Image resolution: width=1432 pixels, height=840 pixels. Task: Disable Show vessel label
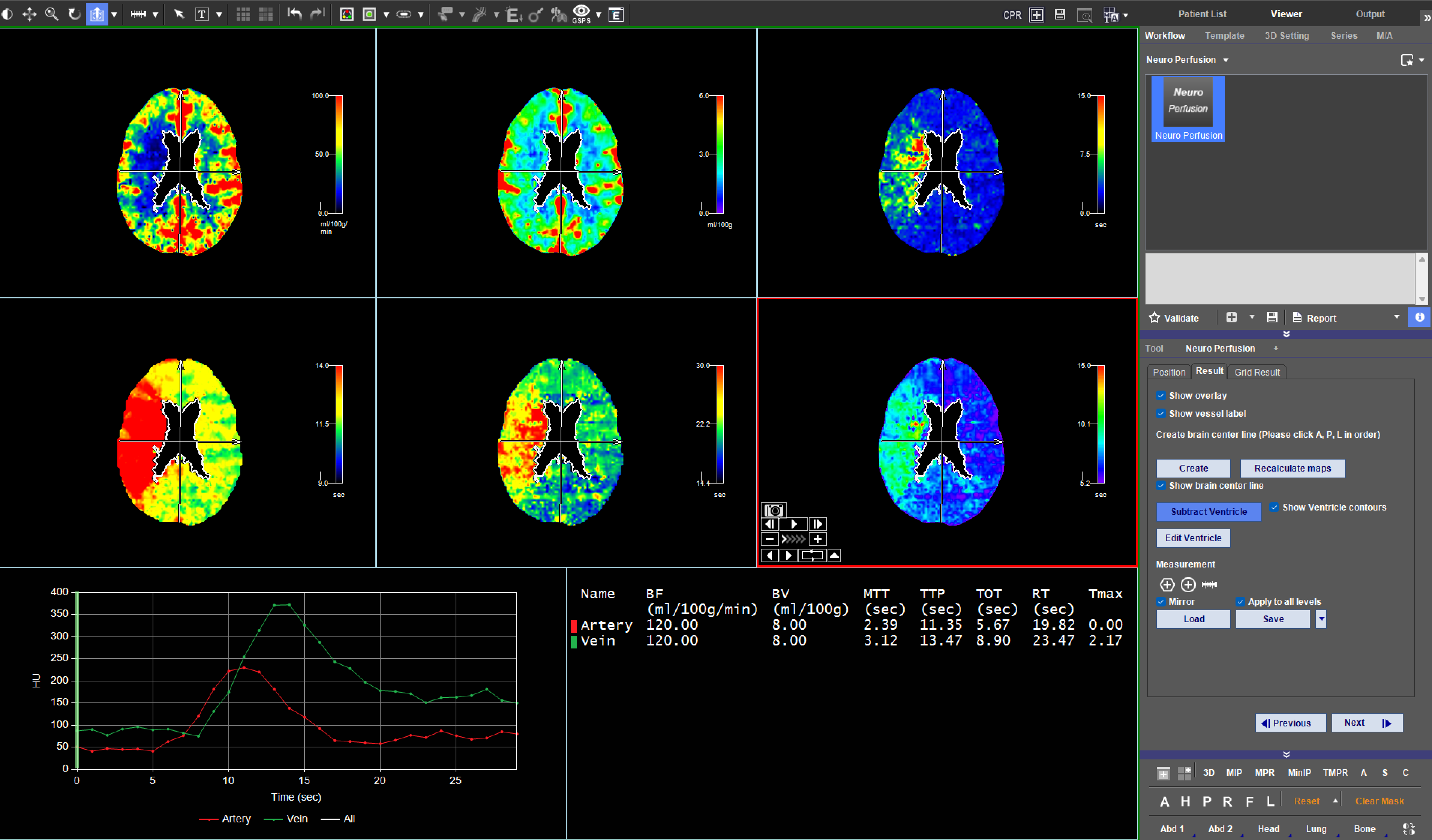1162,413
